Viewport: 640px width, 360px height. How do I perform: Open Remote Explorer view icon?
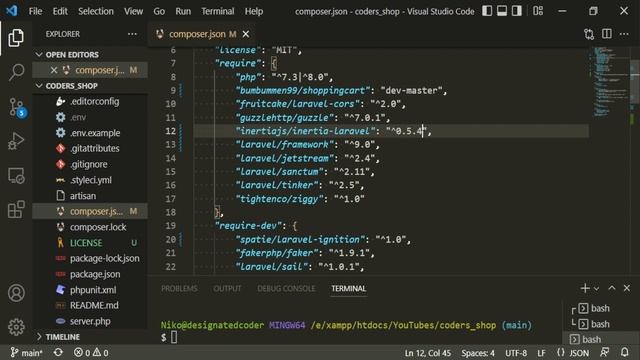coord(16,176)
